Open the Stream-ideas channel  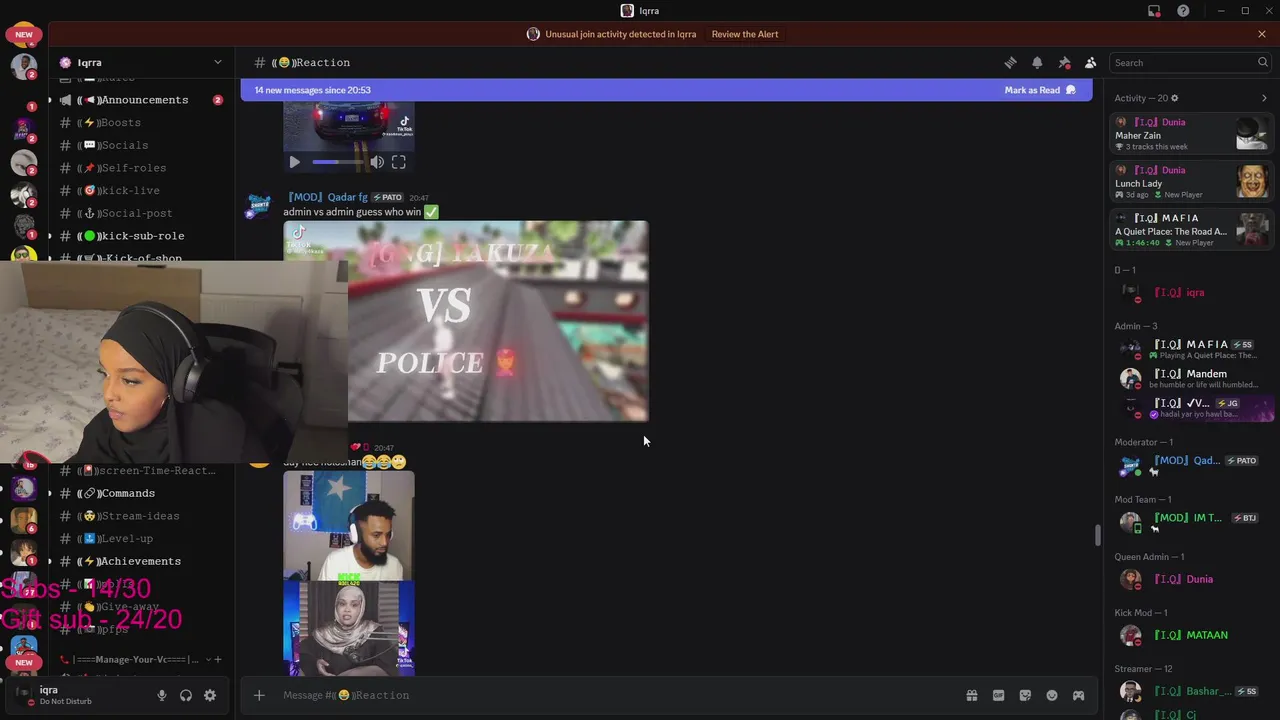coord(140,516)
